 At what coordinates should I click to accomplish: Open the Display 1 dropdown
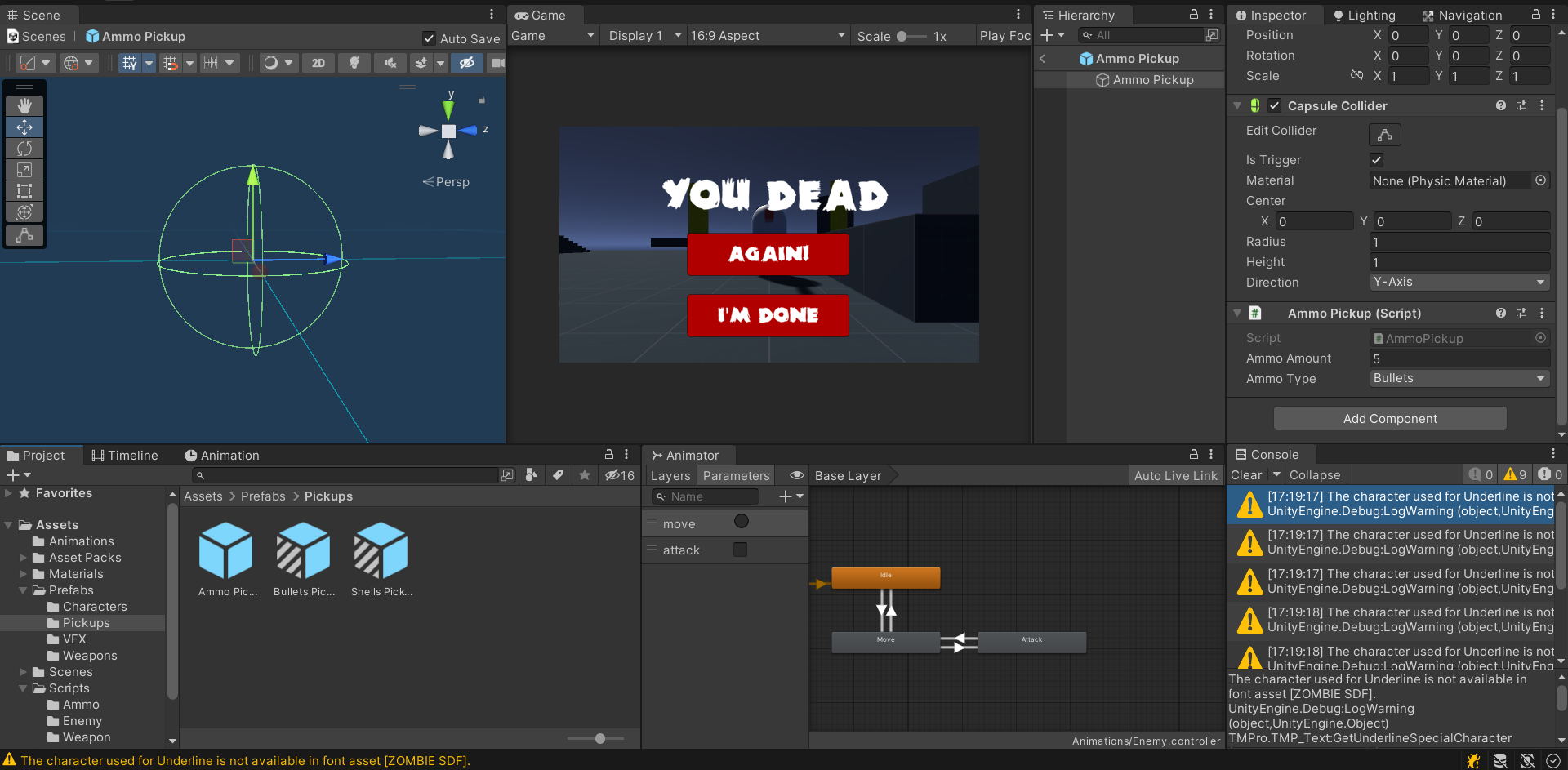[x=644, y=36]
